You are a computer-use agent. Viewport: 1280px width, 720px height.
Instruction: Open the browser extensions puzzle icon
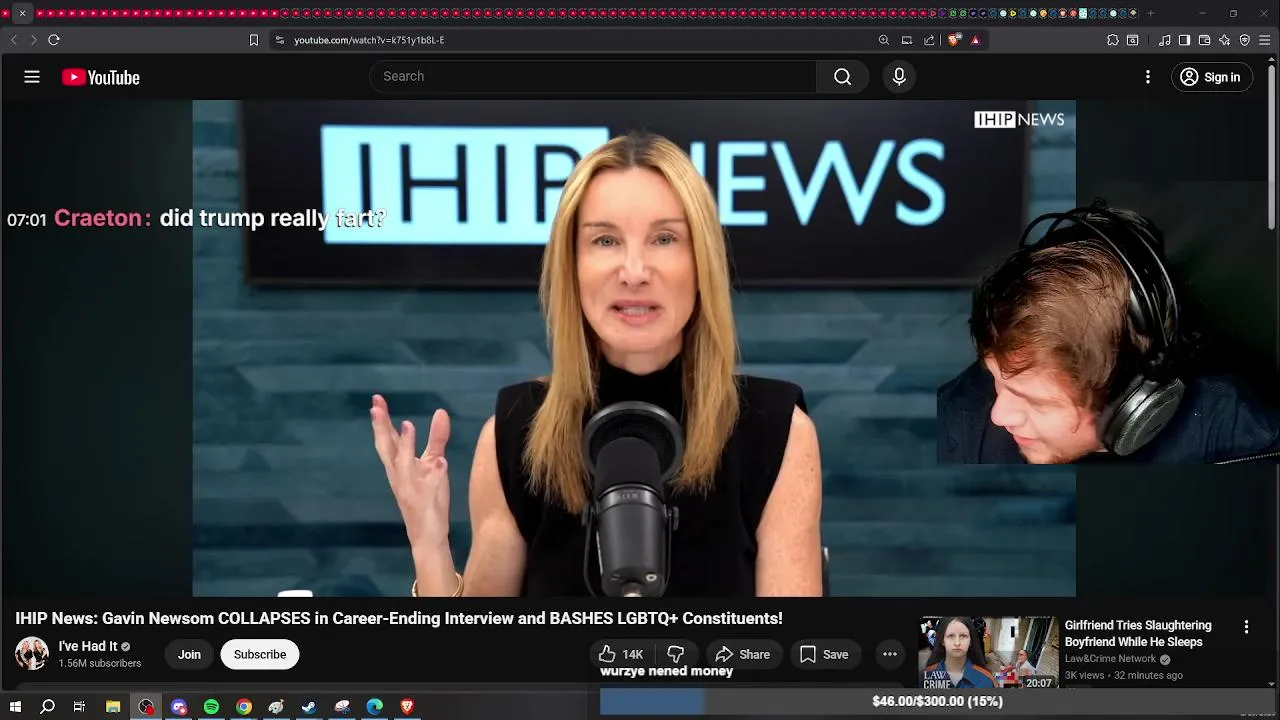point(1113,40)
